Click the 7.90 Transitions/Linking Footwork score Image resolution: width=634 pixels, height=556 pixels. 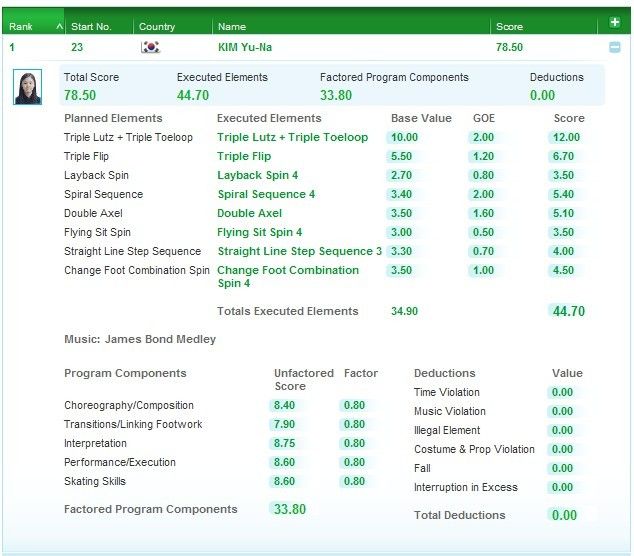[x=284, y=425]
